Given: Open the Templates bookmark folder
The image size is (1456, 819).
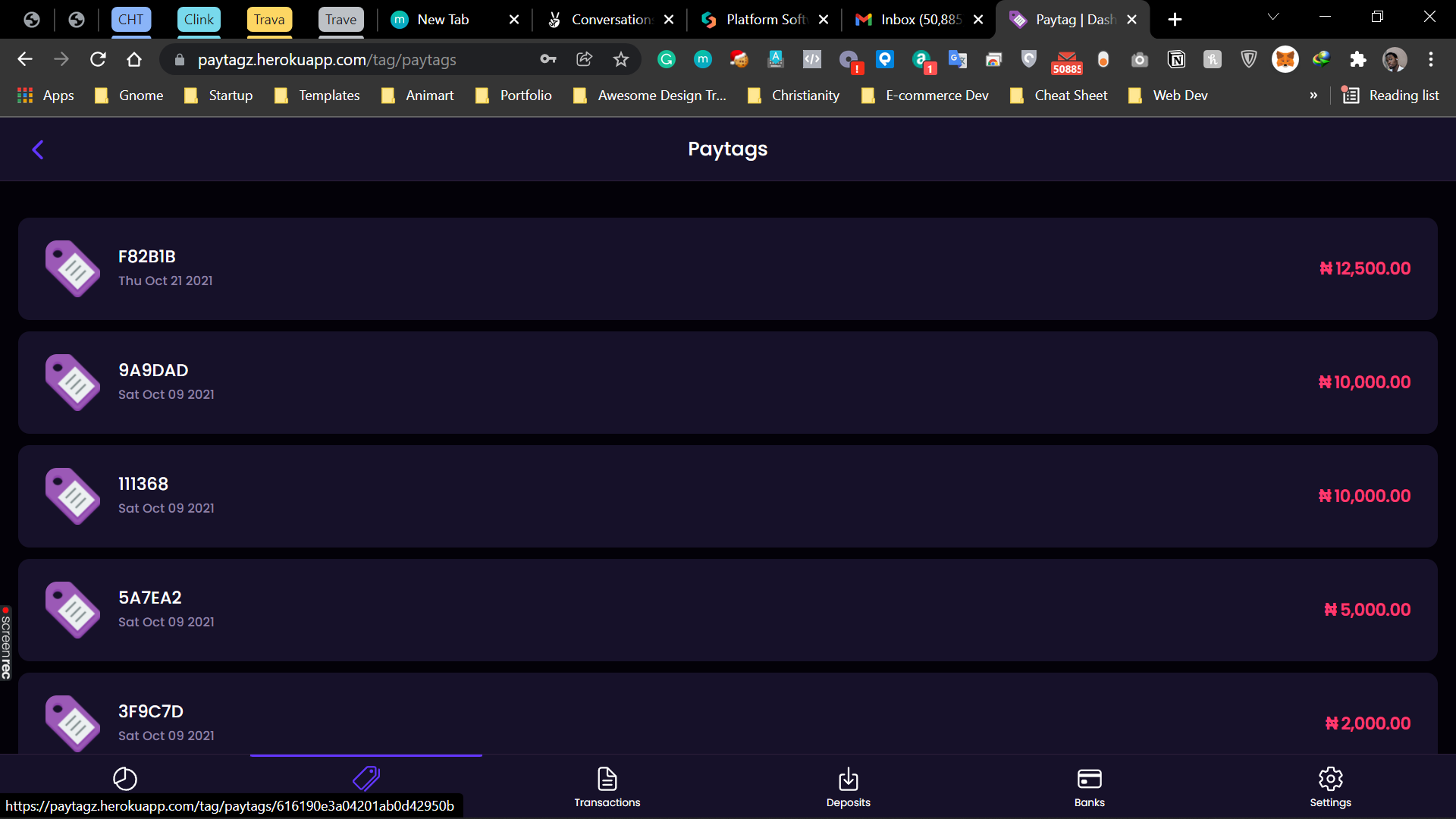Looking at the screenshot, I should coord(317,96).
